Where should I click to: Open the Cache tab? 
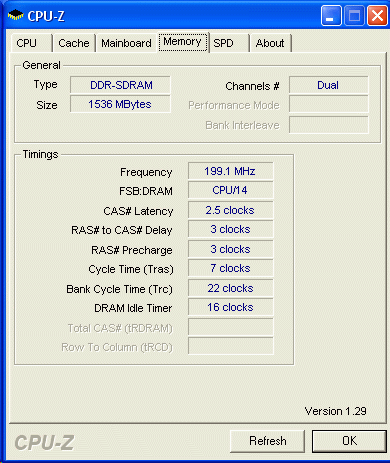74,43
